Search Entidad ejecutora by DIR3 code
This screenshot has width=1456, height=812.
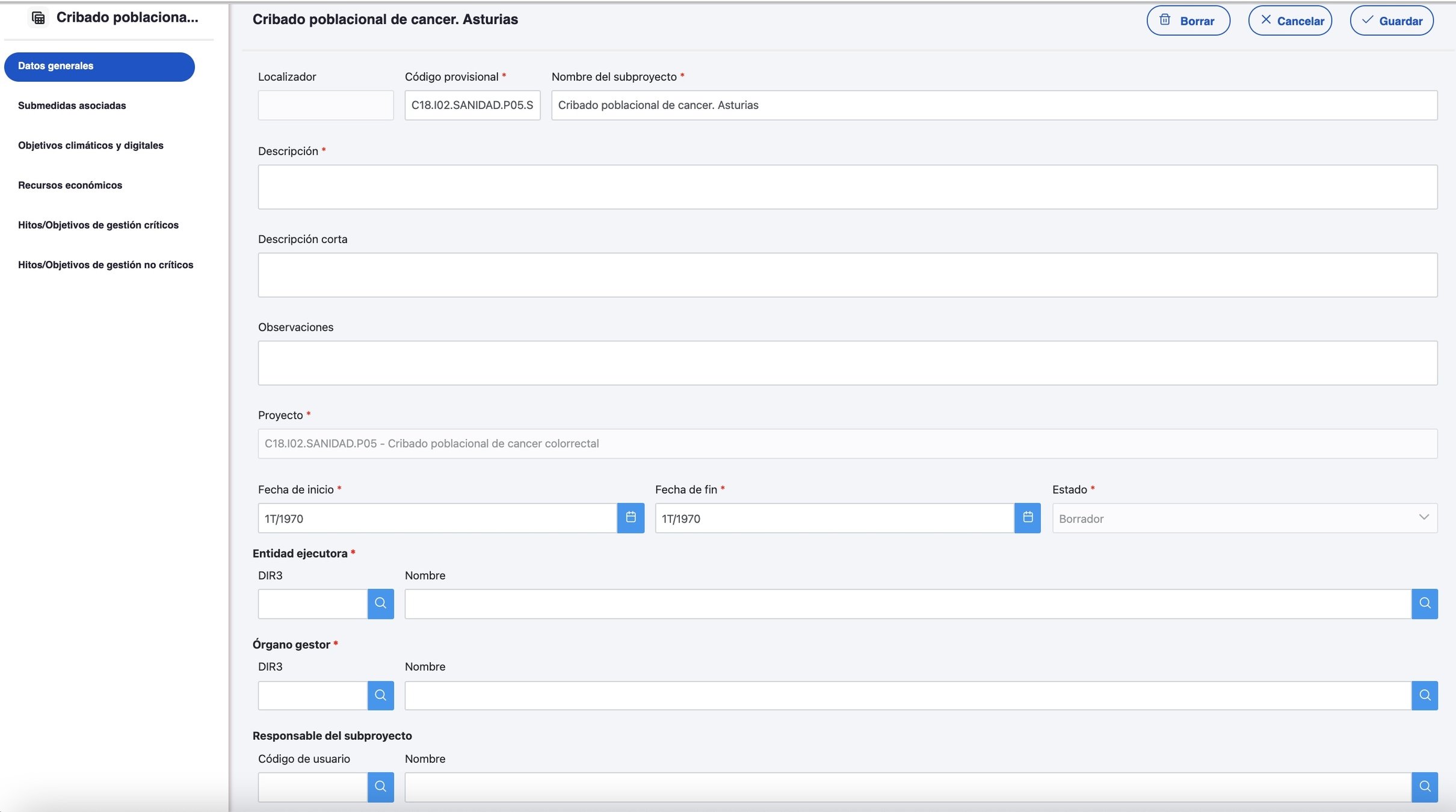[x=380, y=603]
